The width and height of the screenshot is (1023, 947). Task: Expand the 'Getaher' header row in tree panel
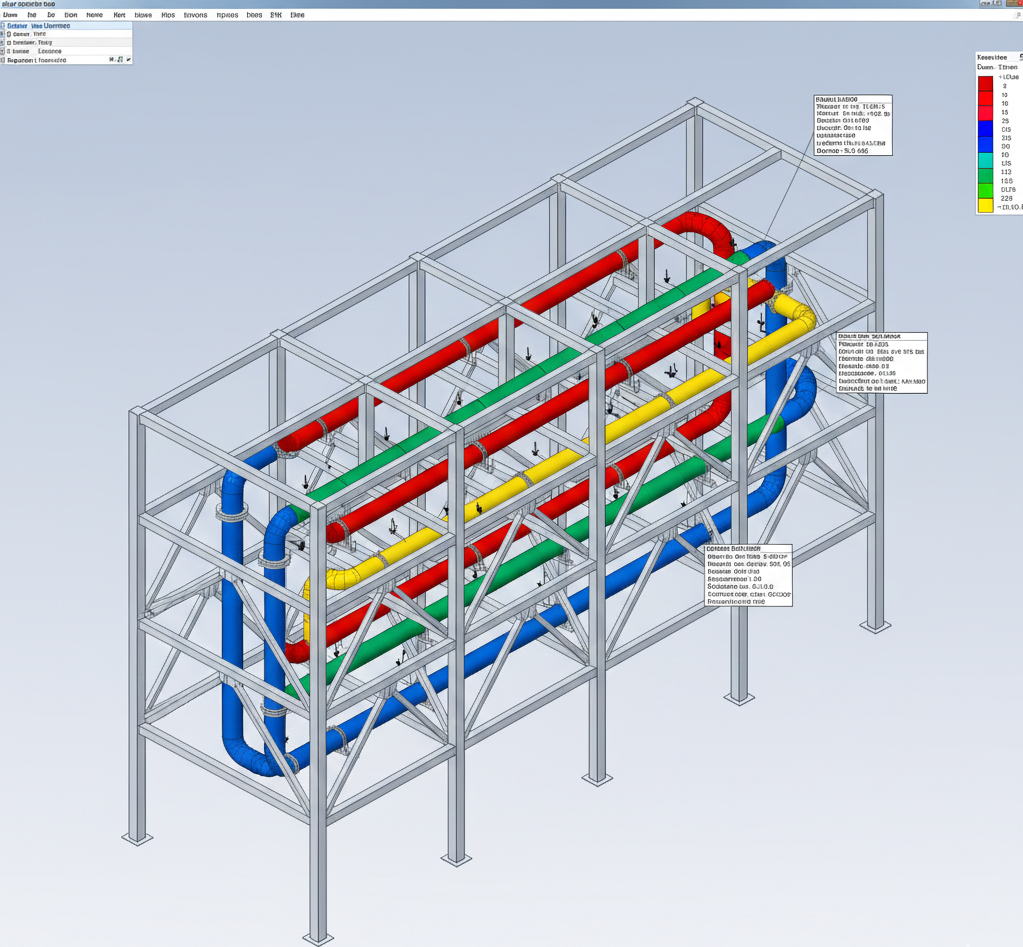3,25
